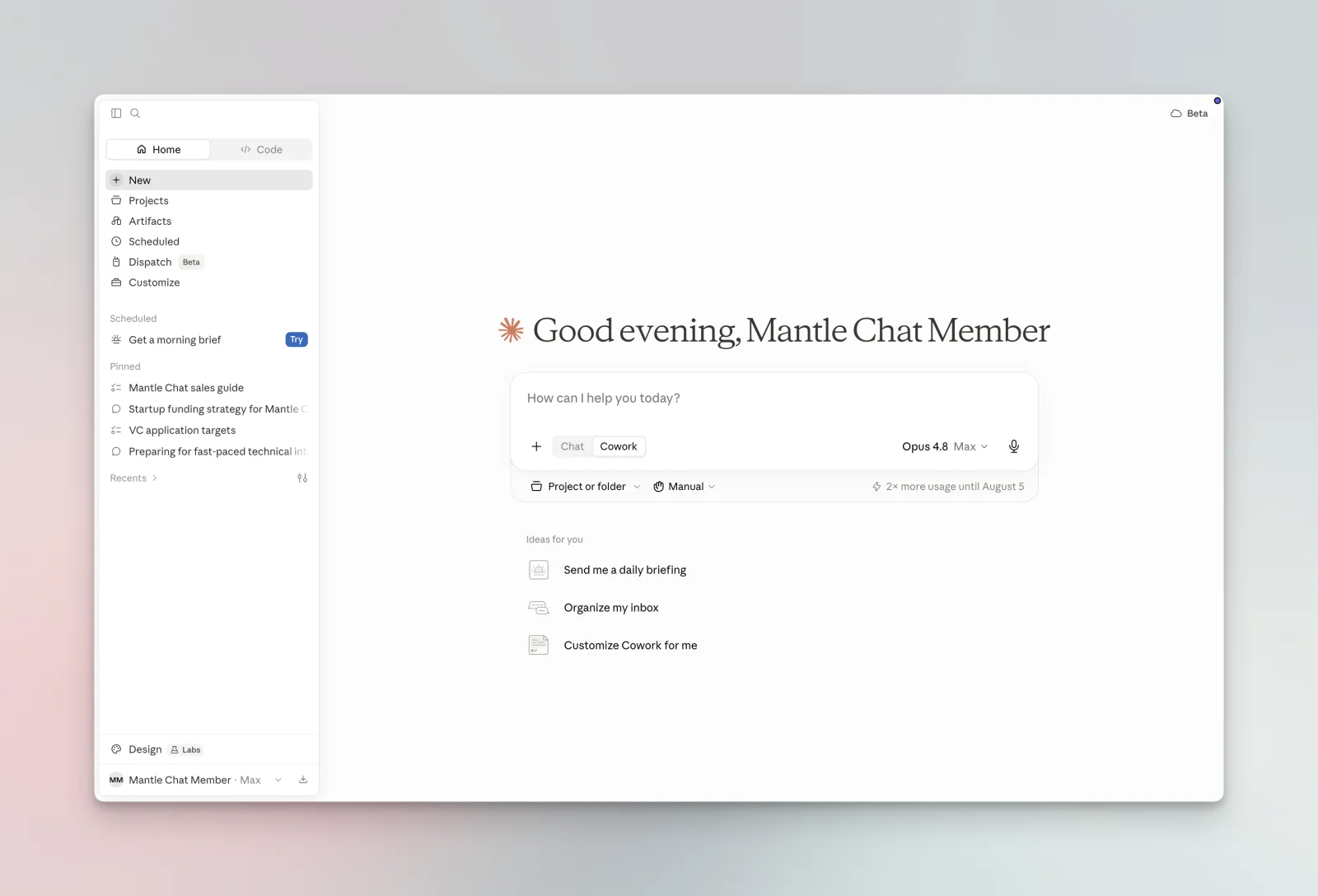Click the download icon in the sidebar footer
The image size is (1318, 896).
pos(303,780)
